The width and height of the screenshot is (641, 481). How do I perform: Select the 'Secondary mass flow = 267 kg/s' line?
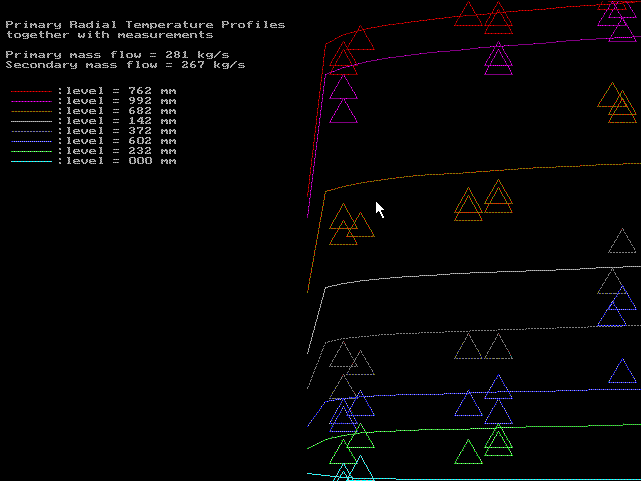[125, 65]
